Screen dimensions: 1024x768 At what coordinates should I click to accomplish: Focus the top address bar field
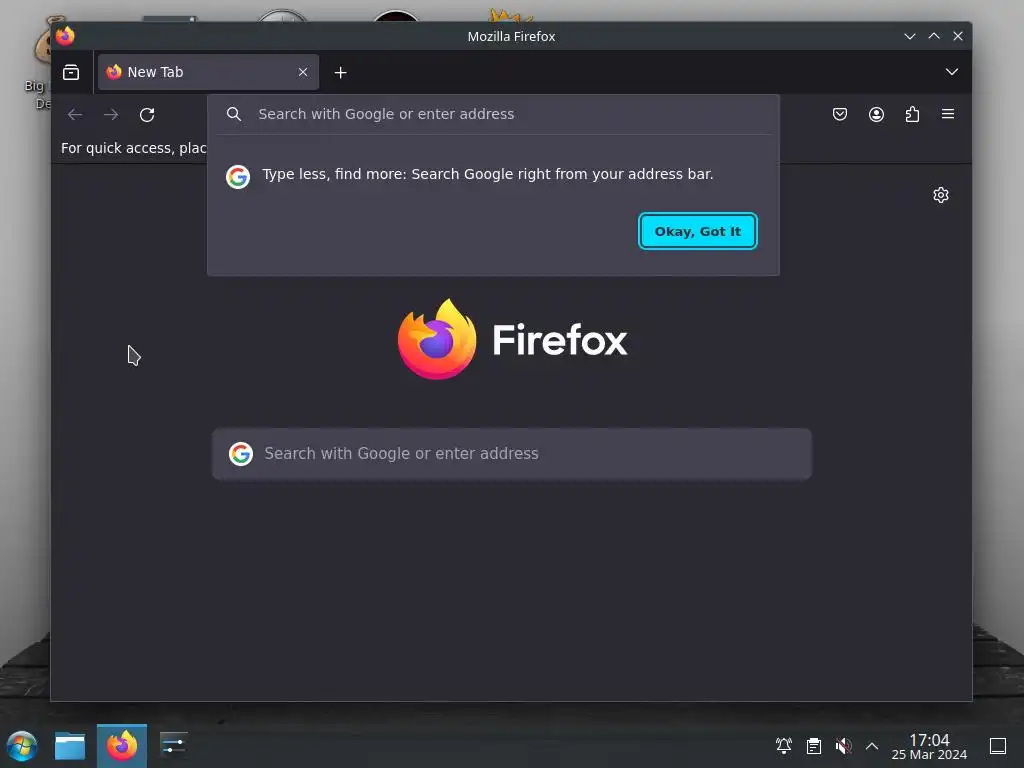point(493,114)
